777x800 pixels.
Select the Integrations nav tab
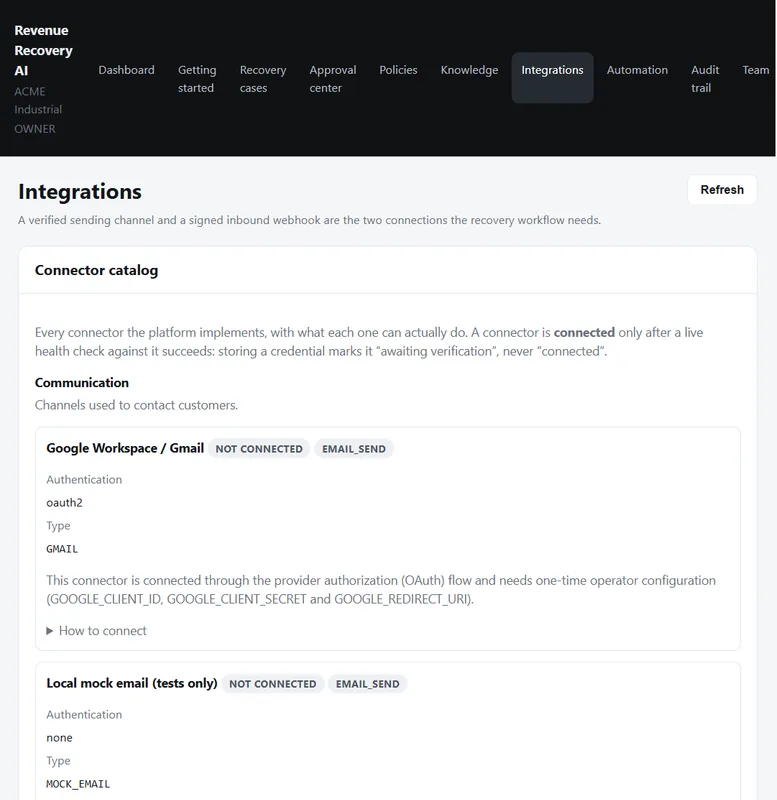point(552,78)
